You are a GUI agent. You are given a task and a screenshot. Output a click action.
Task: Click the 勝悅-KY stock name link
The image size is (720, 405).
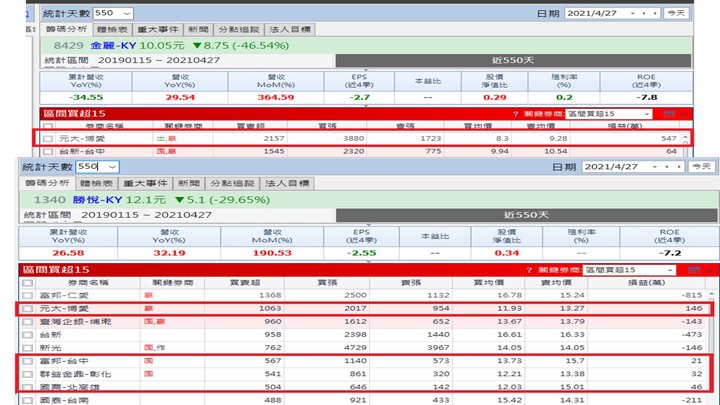[x=97, y=200]
